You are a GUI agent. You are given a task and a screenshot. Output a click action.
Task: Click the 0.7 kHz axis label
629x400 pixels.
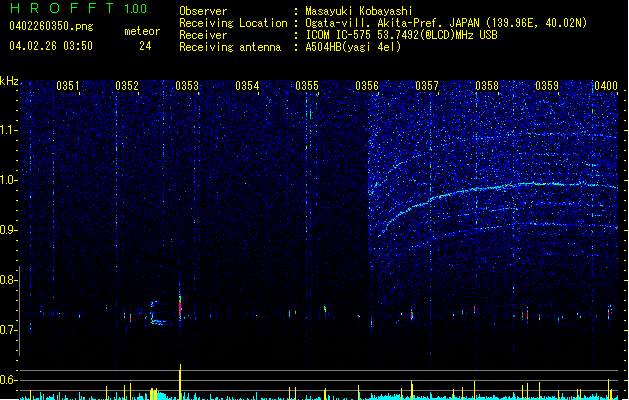[9, 330]
